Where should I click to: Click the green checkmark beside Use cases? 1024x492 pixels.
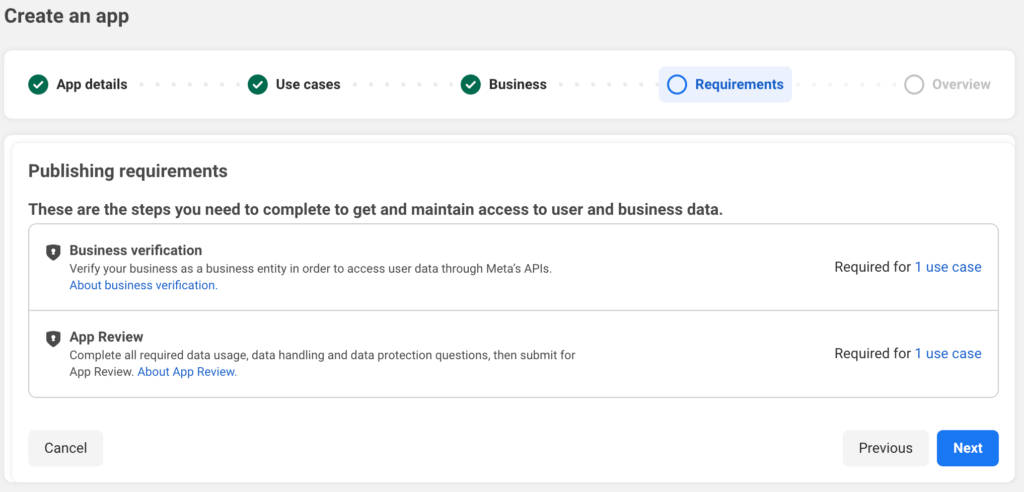point(258,85)
